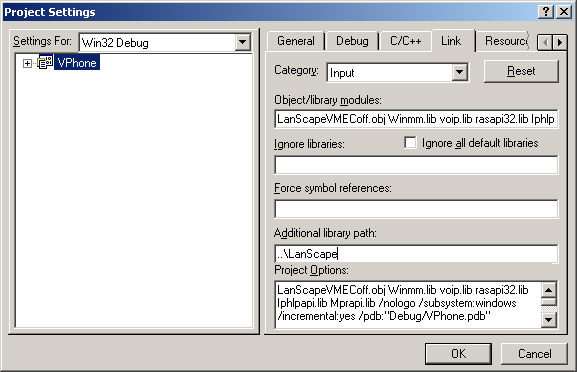Switch to the C/C++ tab
This screenshot has width=577, height=372.
(406, 41)
